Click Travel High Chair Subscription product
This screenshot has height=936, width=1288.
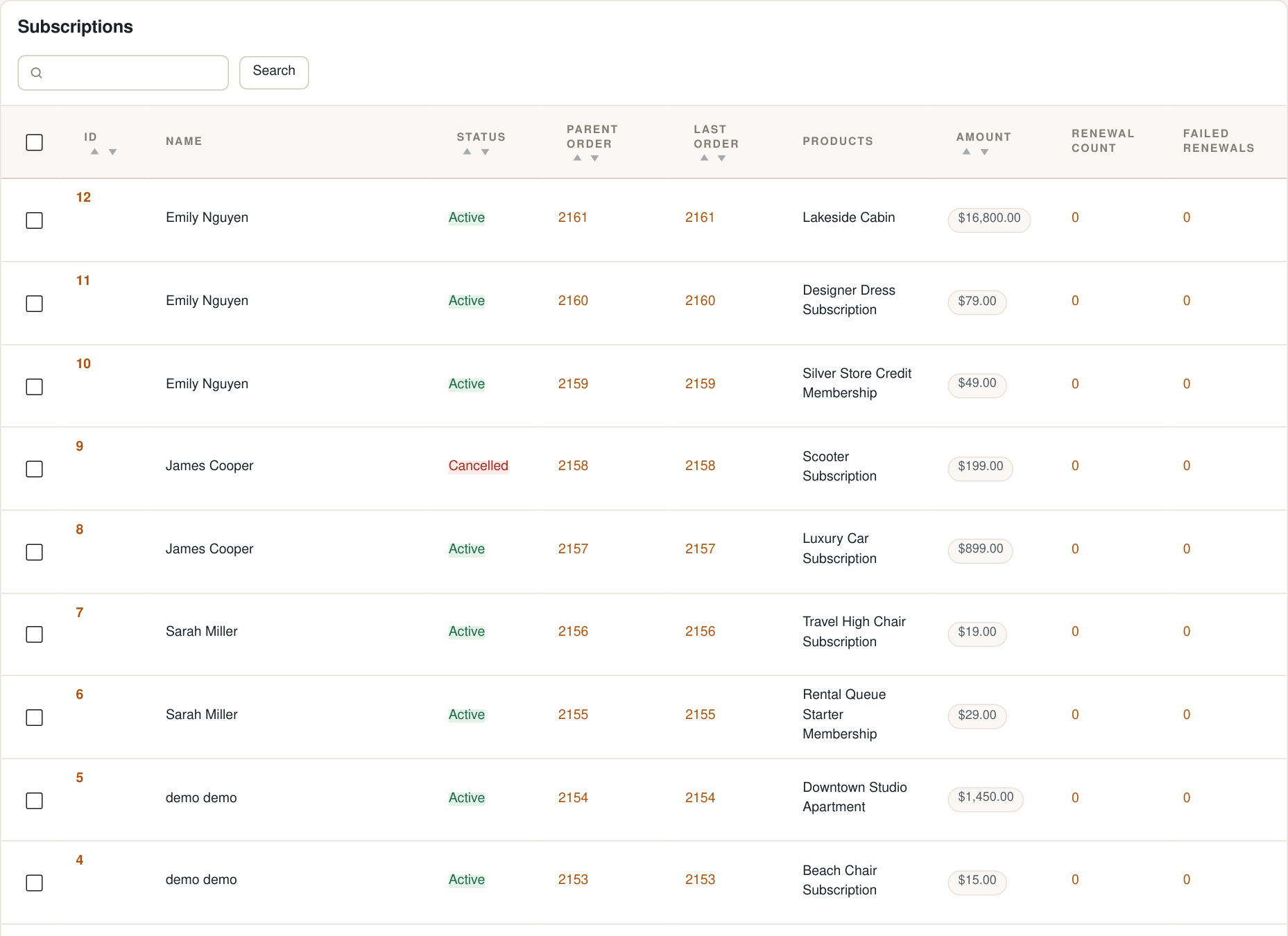click(855, 632)
